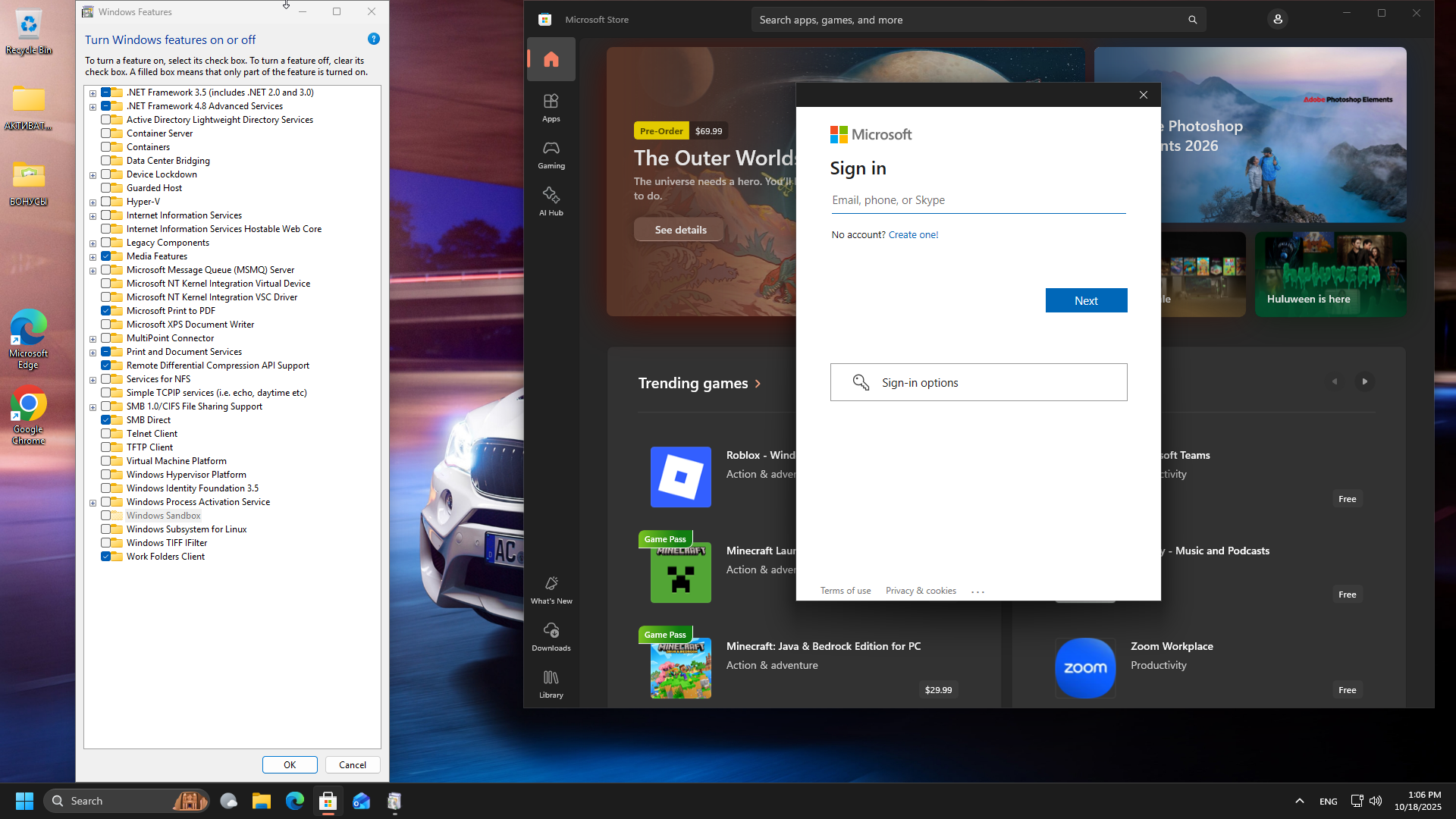Image resolution: width=1456 pixels, height=819 pixels.
Task: Switch to the Apps tab in Store
Action: pyautogui.click(x=551, y=107)
